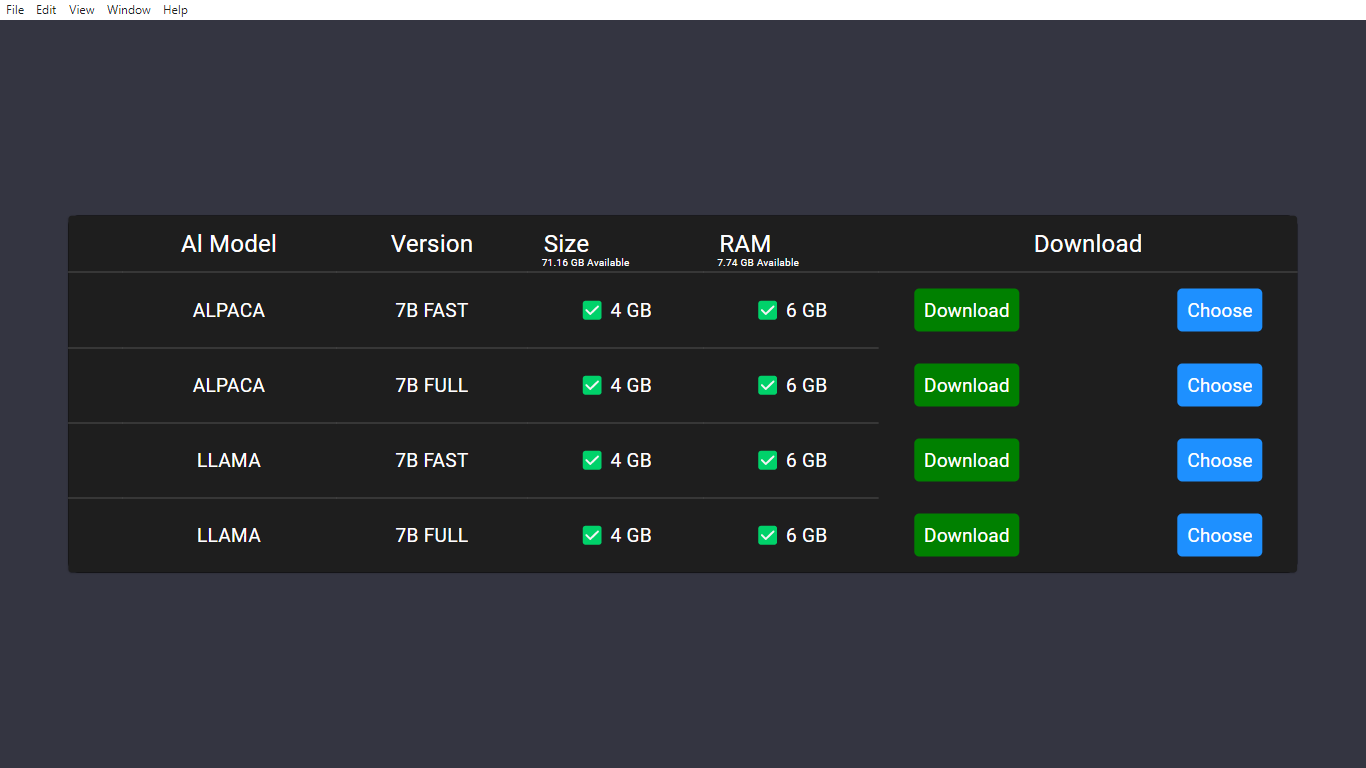Choose the ALPACA 7B FAST model file
The height and width of the screenshot is (768, 1366).
coord(1219,310)
